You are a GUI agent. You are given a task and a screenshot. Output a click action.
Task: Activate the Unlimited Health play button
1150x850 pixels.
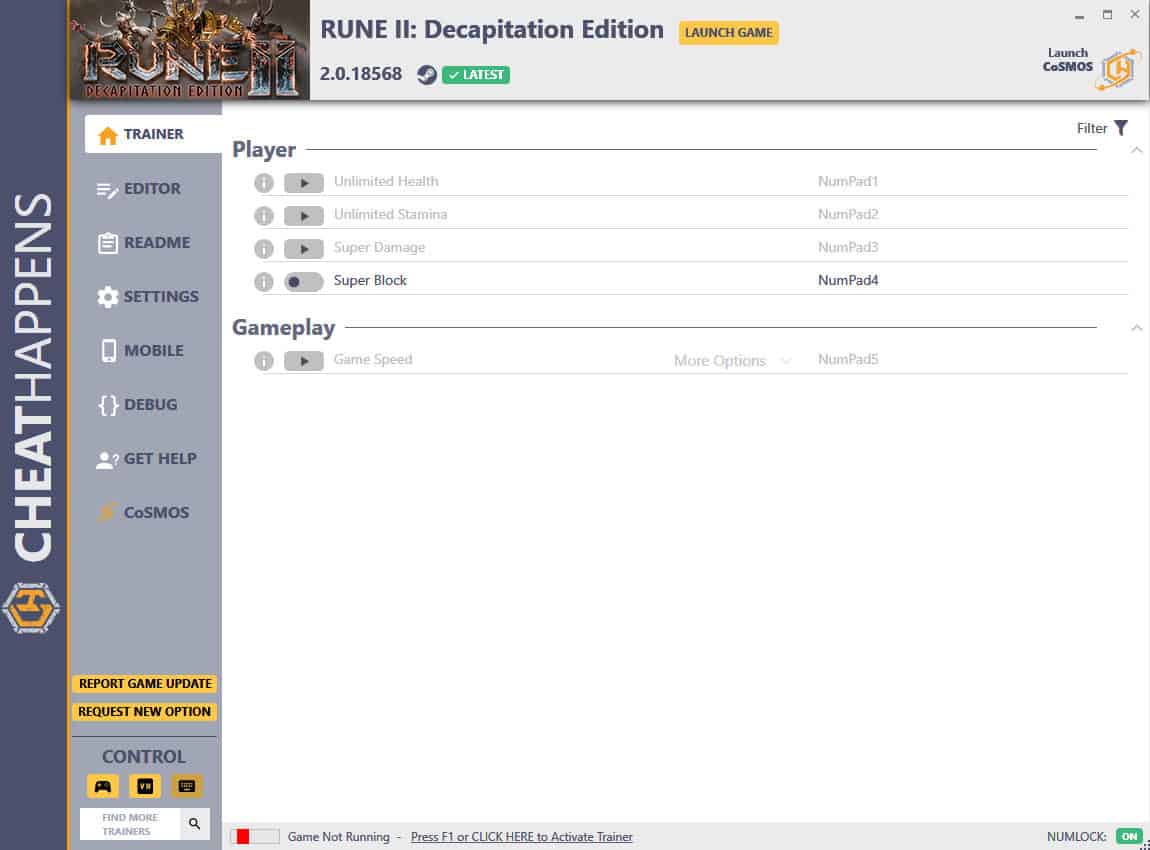304,183
